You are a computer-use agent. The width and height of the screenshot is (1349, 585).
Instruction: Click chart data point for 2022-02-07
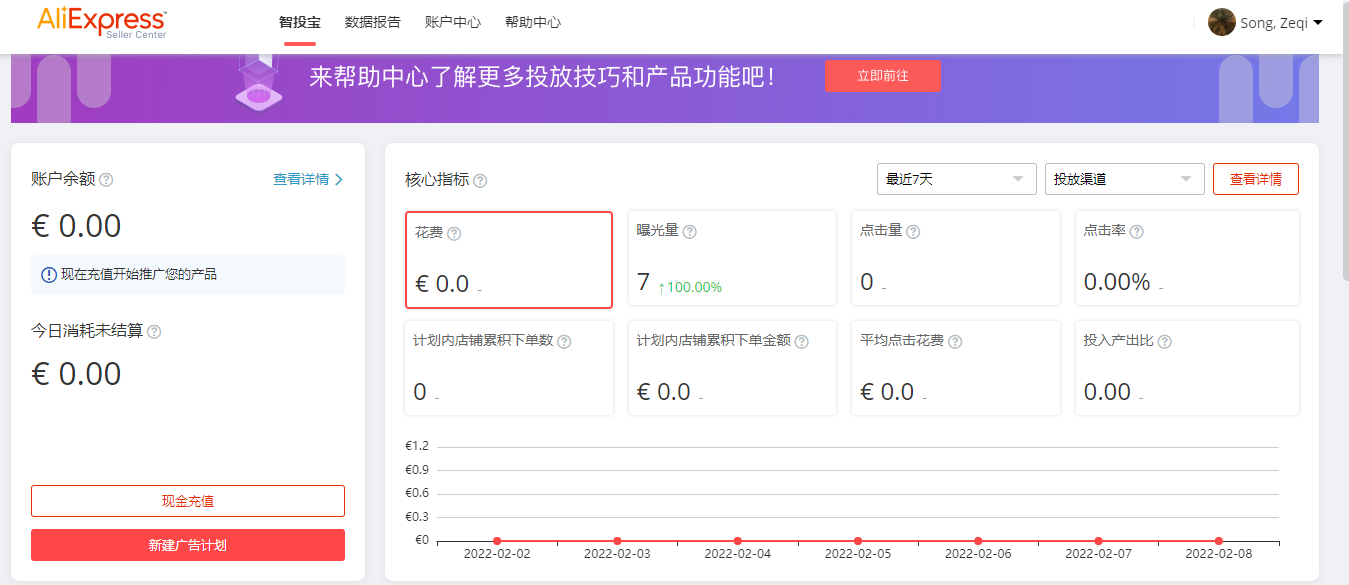(1098, 541)
